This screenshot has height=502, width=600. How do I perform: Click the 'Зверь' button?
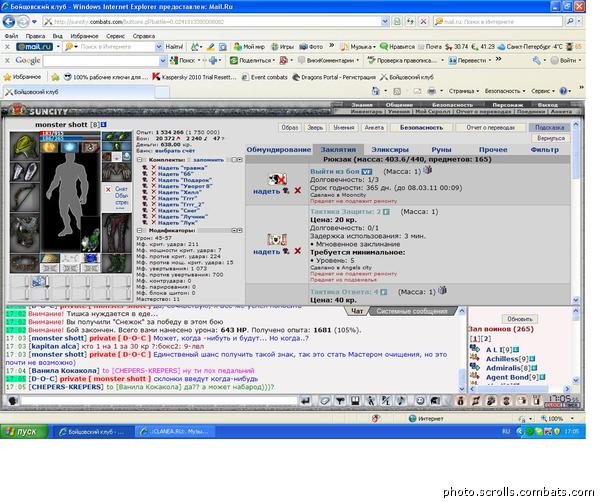[315, 127]
